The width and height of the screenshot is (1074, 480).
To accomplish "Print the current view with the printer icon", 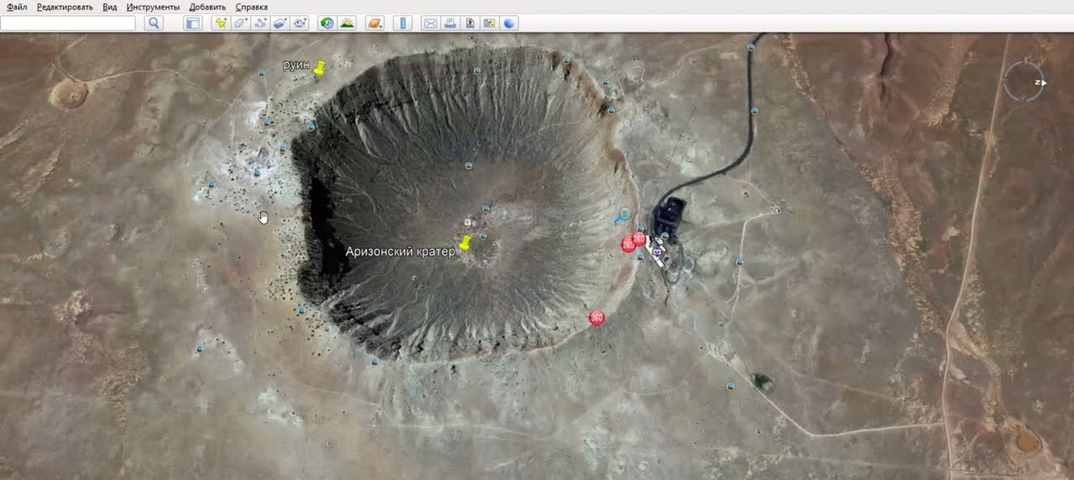I will point(450,23).
